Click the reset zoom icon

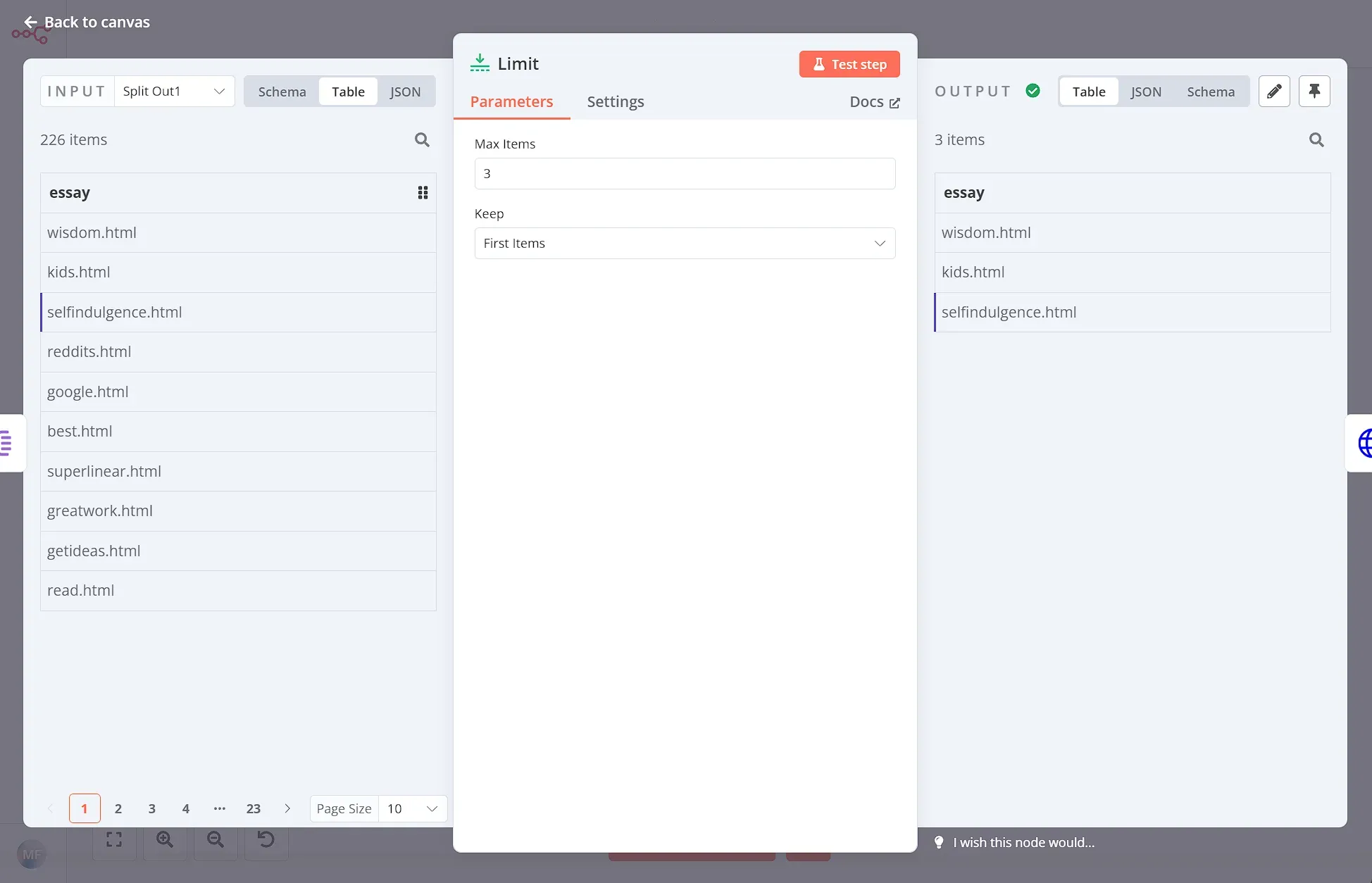tap(266, 839)
